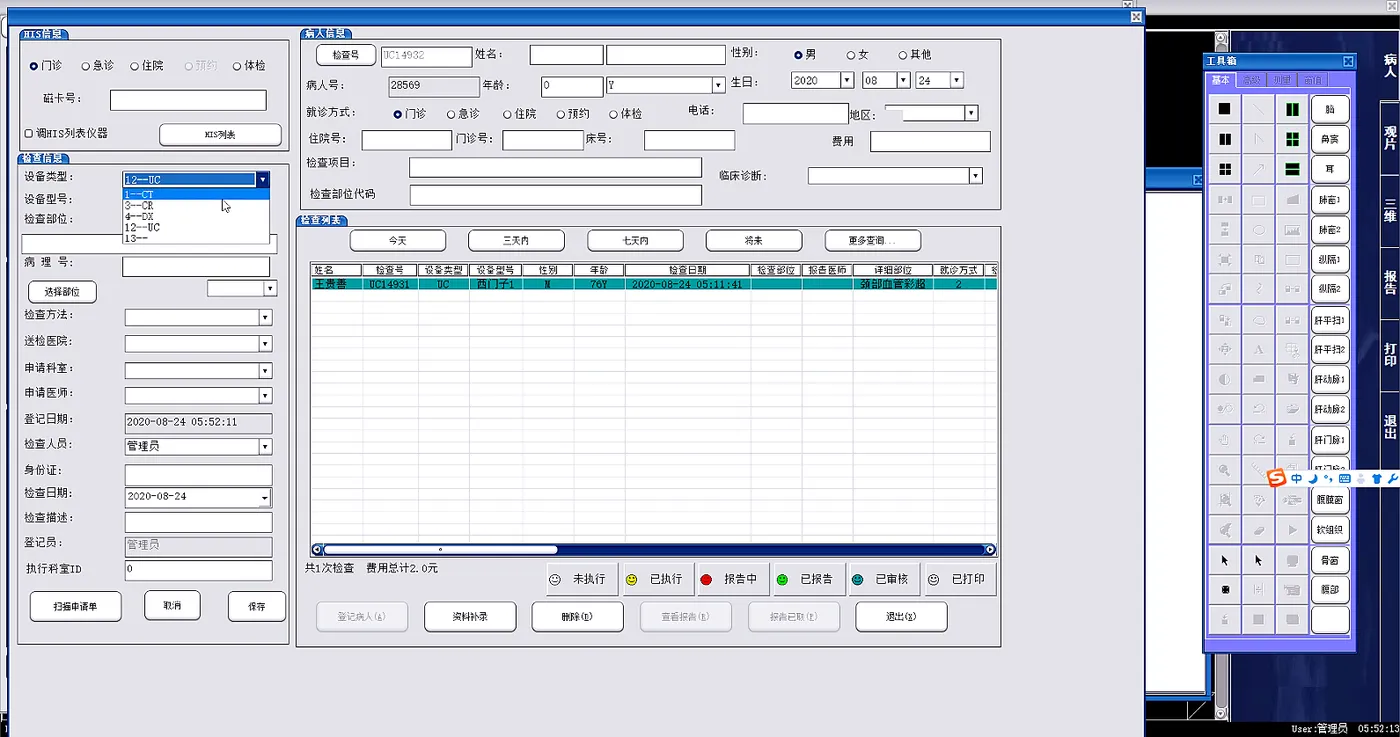
Task: Choose 1--CT in the device type list
Action: [196, 194]
